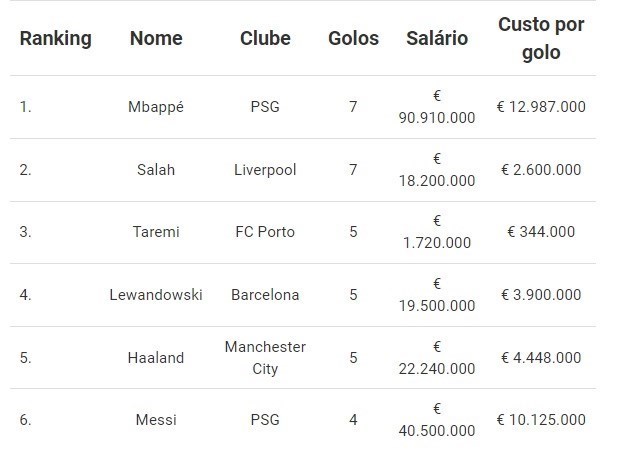The height and width of the screenshot is (452, 618).
Task: Click the Barcelona club cell
Action: pyautogui.click(x=265, y=295)
